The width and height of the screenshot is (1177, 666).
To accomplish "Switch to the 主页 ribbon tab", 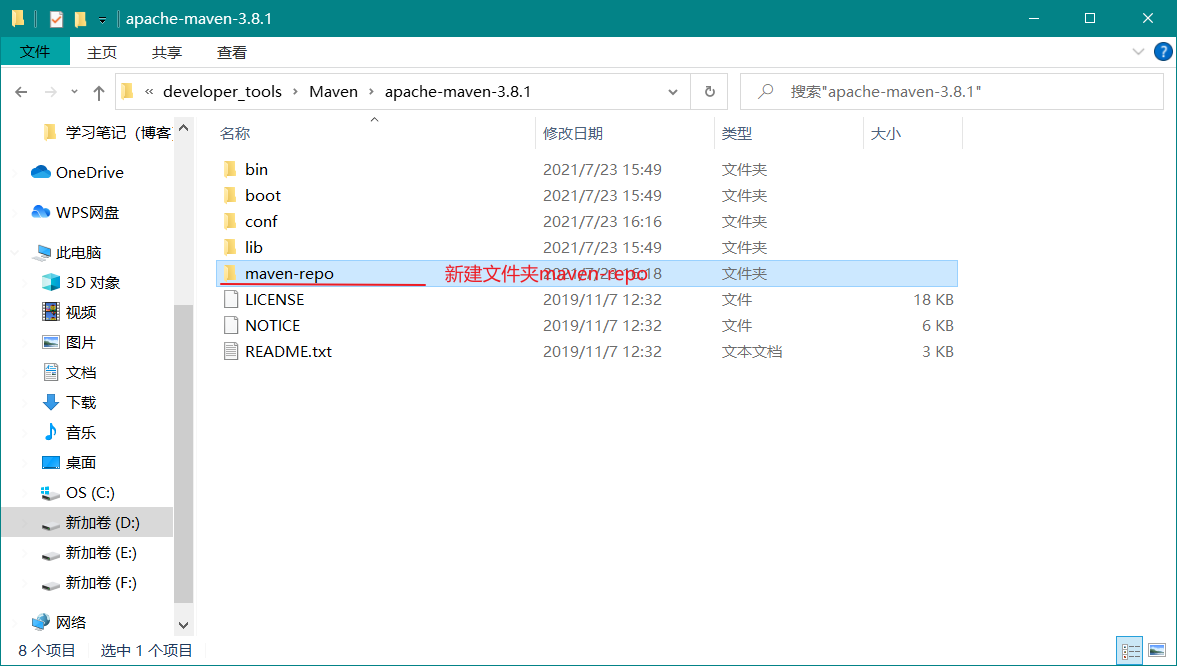I will [102, 52].
